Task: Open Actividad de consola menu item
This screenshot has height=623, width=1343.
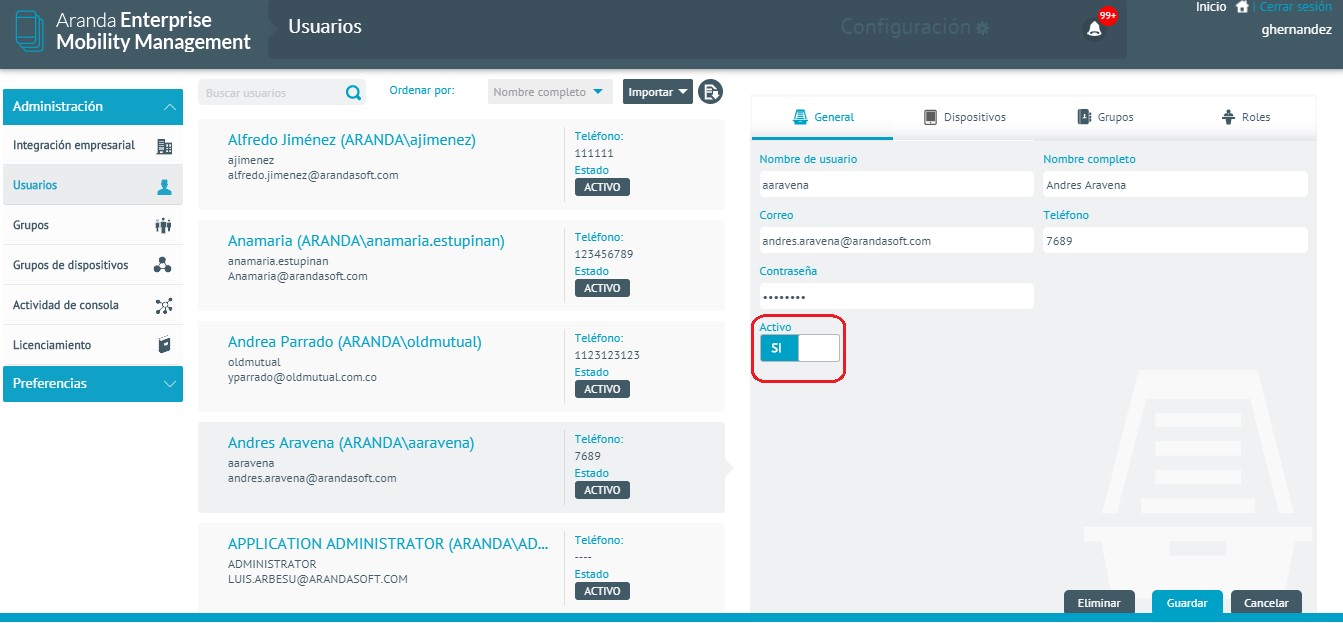Action: [93, 305]
